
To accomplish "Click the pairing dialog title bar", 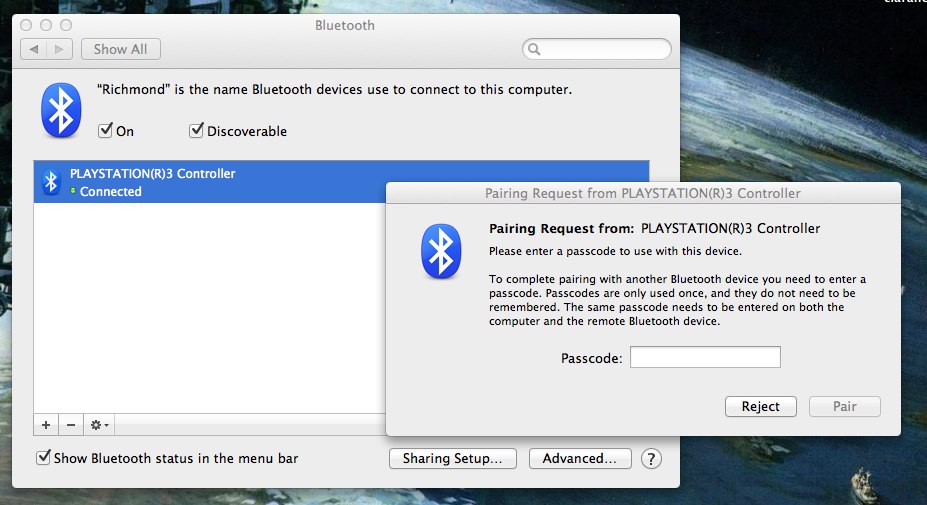I will pos(643,193).
